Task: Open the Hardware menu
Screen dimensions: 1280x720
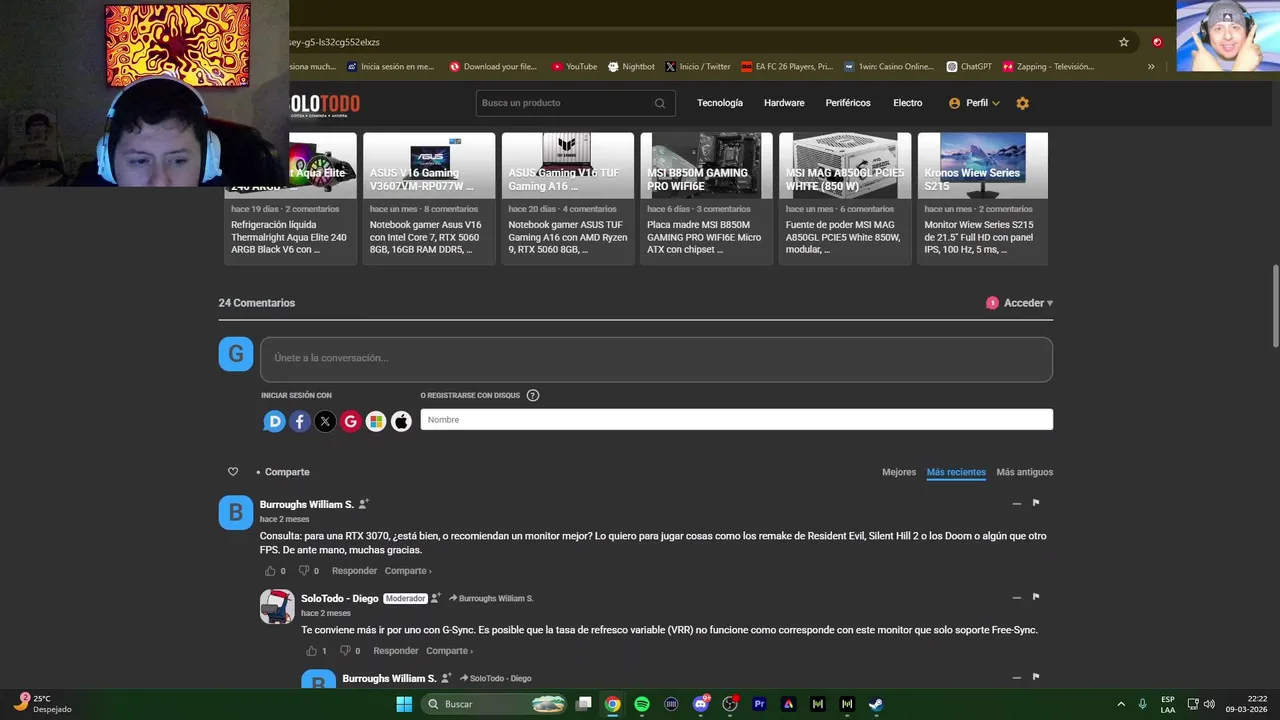Action: click(x=784, y=103)
